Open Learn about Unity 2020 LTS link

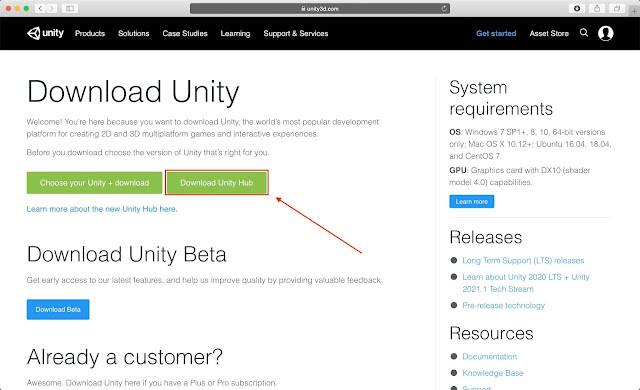pos(526,283)
